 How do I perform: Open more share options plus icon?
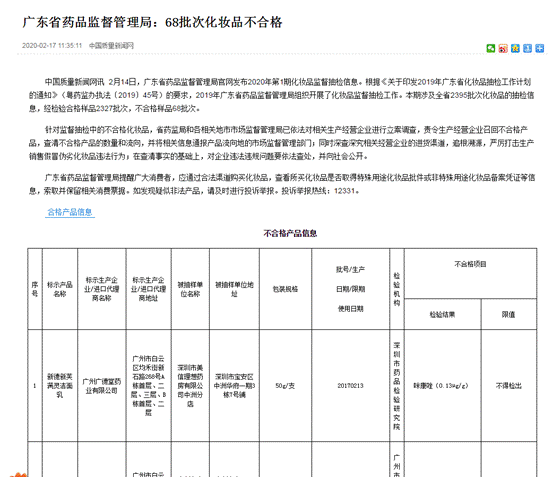click(x=540, y=48)
